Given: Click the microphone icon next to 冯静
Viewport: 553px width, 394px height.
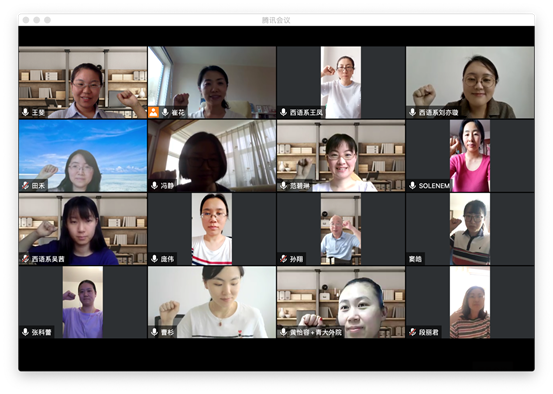Looking at the screenshot, I should pyautogui.click(x=154, y=185).
